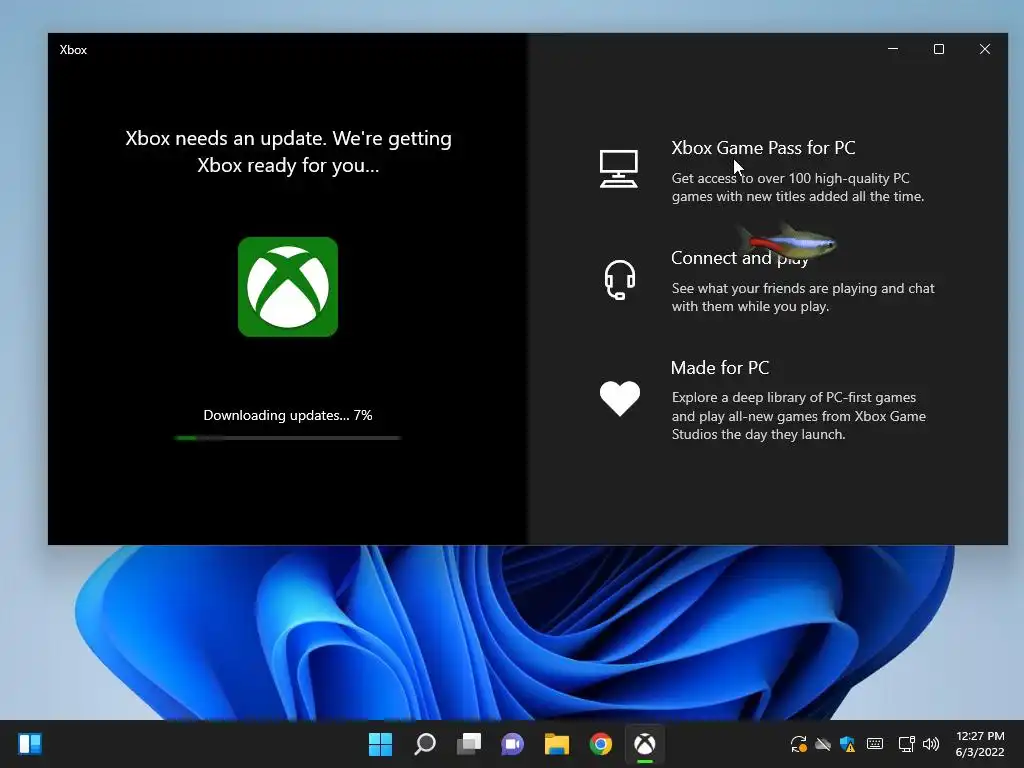Click the Xbox window title text
1024x768 pixels.
pyautogui.click(x=73, y=50)
